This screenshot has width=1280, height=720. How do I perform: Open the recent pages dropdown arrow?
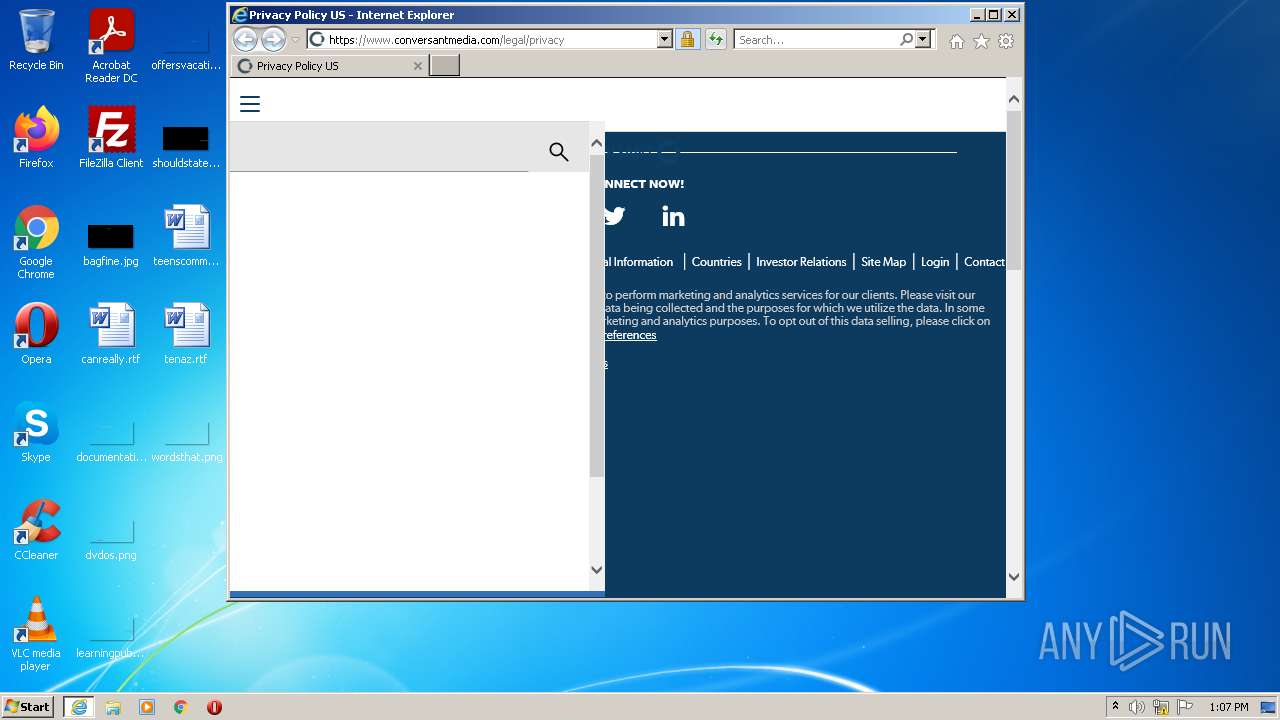point(296,40)
